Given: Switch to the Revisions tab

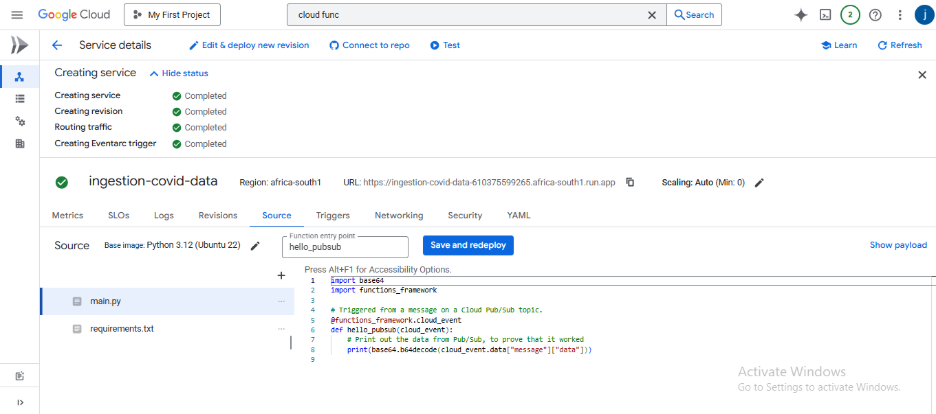Looking at the screenshot, I should click(x=217, y=215).
